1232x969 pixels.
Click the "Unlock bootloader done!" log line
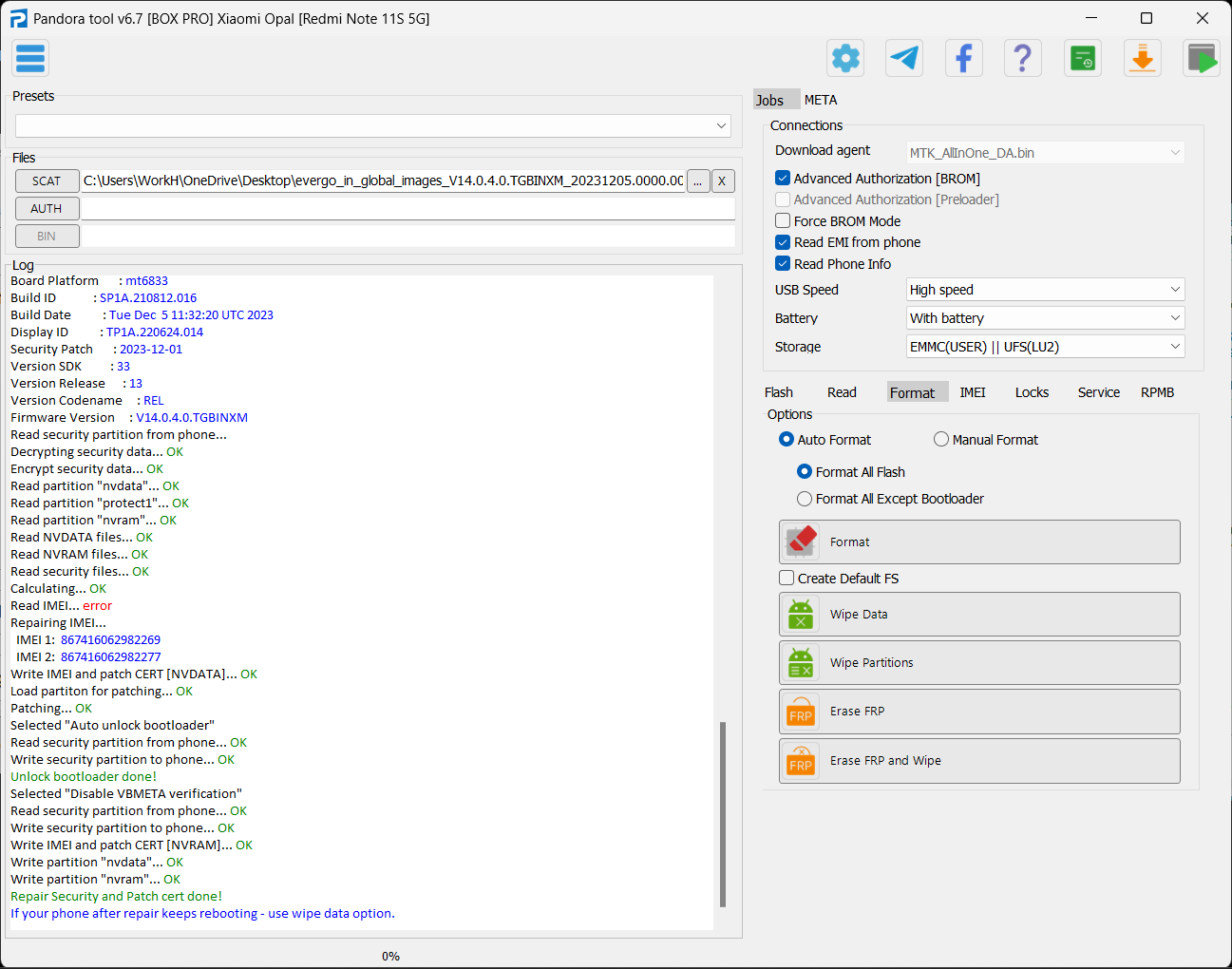click(84, 776)
